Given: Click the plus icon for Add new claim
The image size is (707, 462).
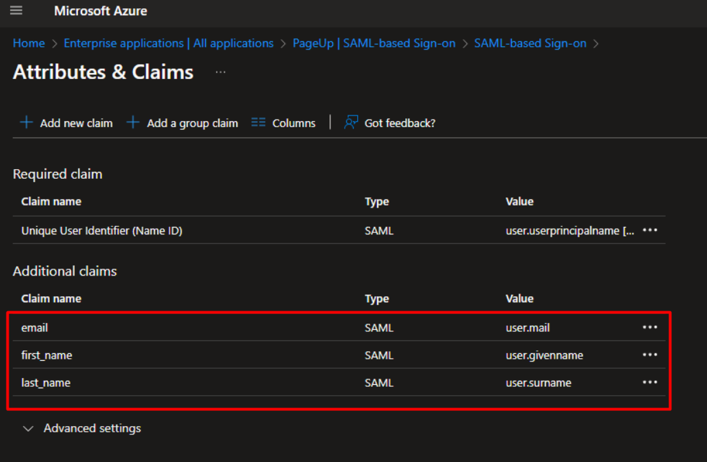Looking at the screenshot, I should (26, 123).
